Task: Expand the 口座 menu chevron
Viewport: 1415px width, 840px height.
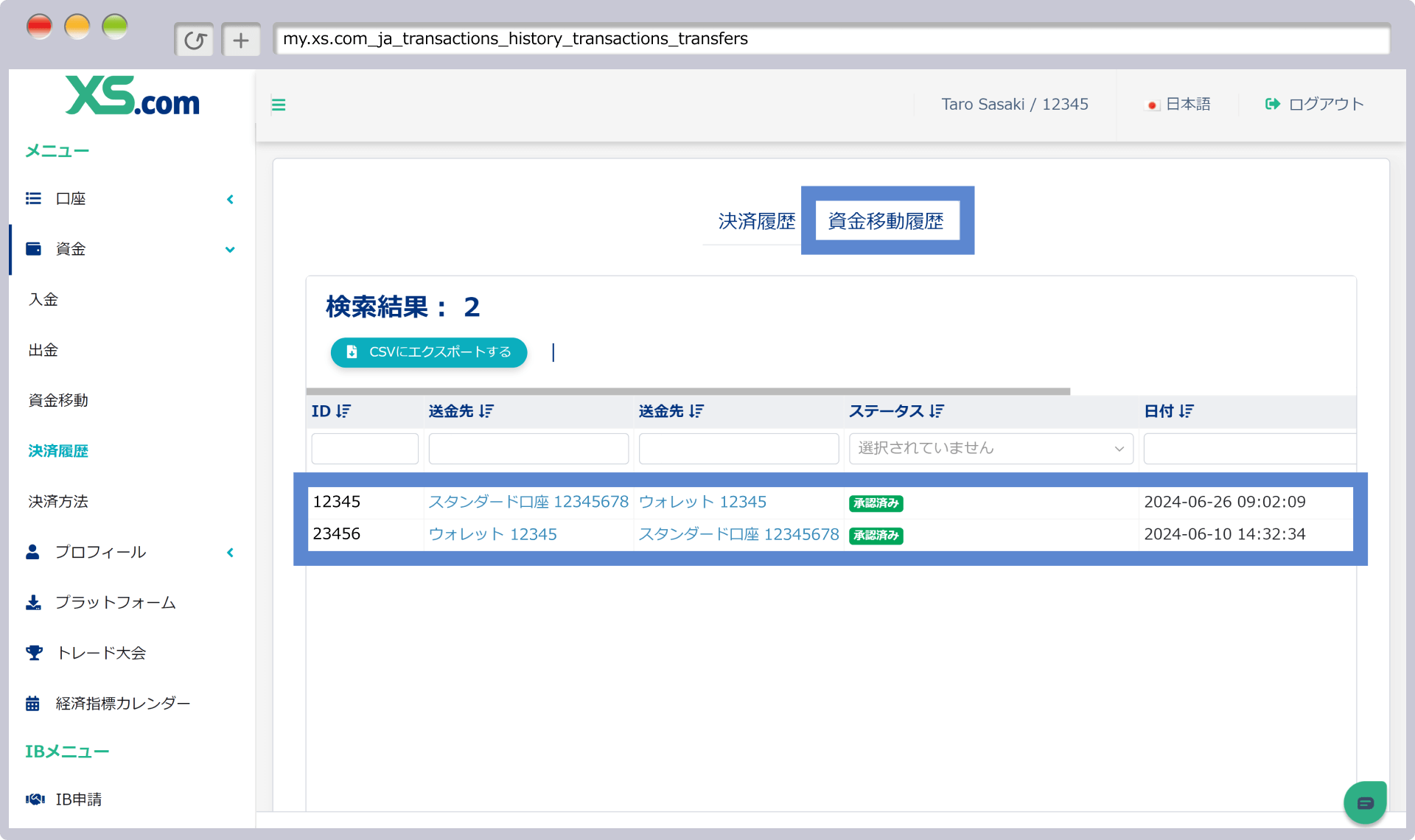Action: click(230, 199)
